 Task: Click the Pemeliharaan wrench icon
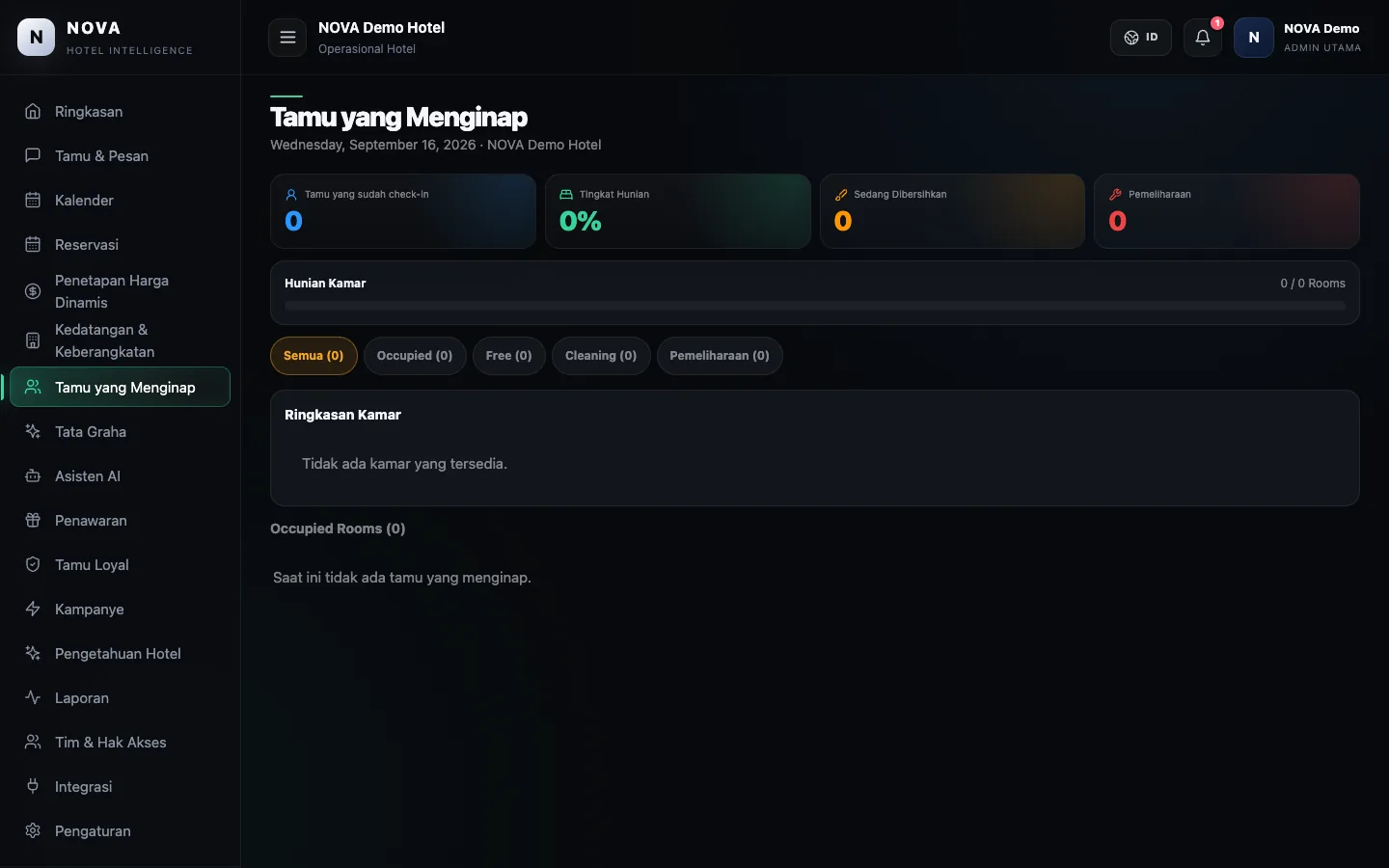click(1115, 194)
